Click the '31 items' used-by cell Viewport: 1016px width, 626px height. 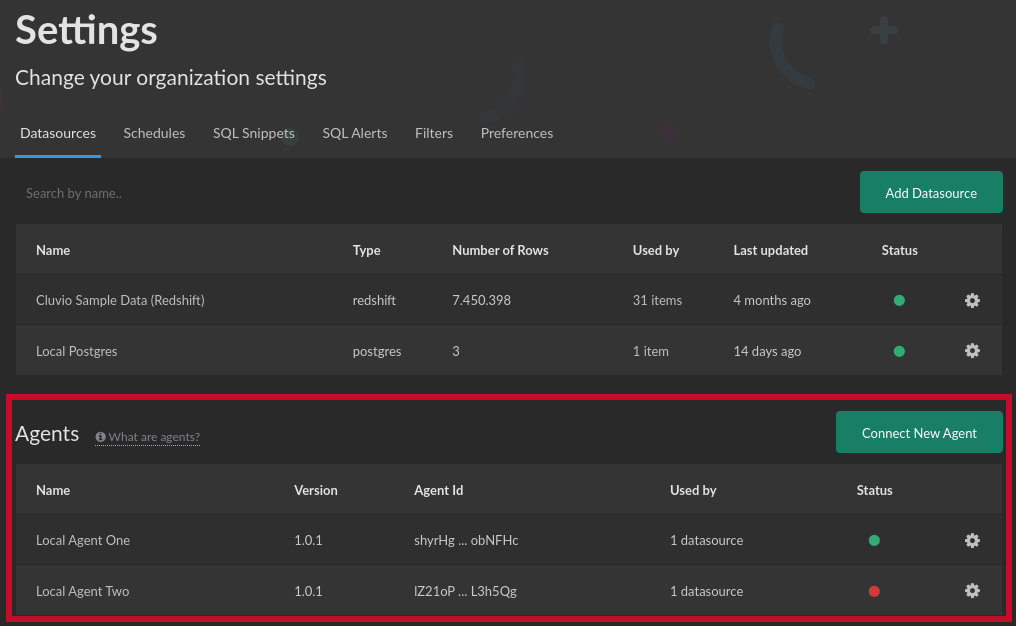click(657, 300)
